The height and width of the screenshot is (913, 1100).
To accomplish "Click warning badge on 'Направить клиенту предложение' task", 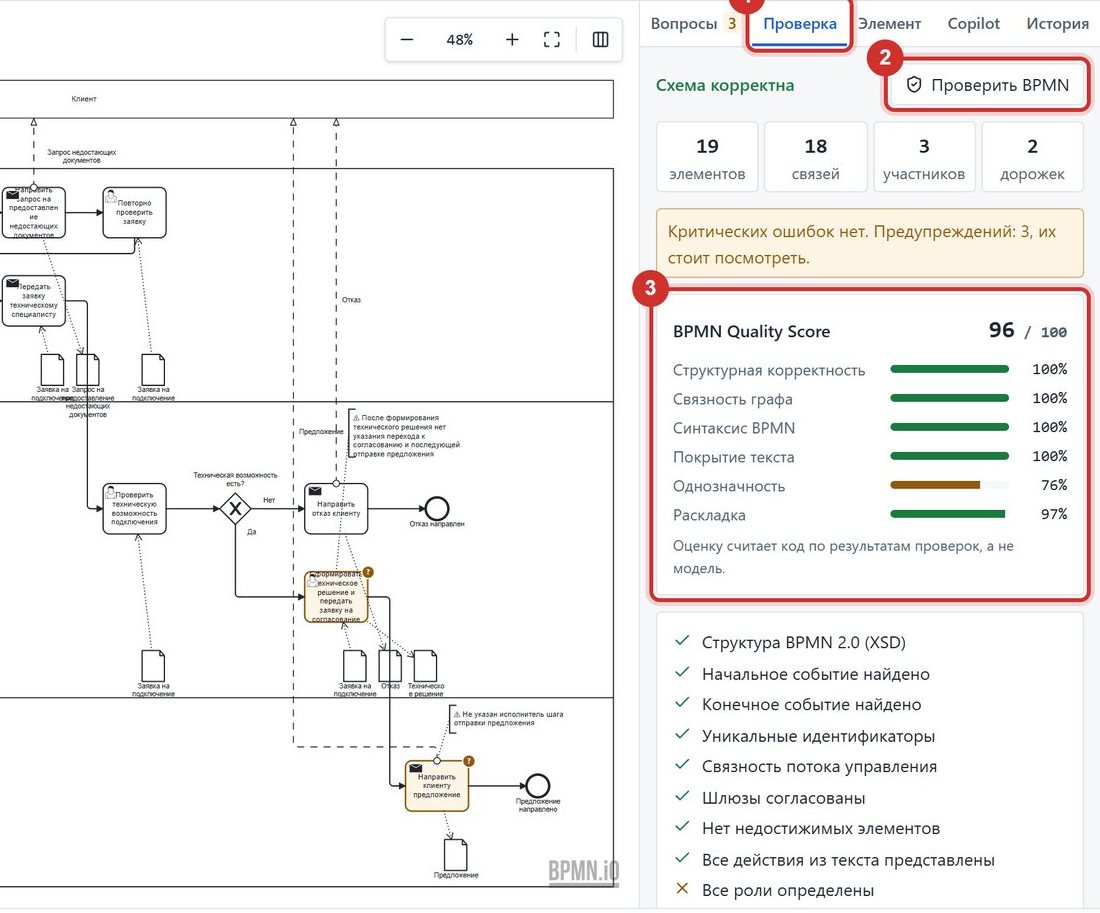I will coord(469,761).
